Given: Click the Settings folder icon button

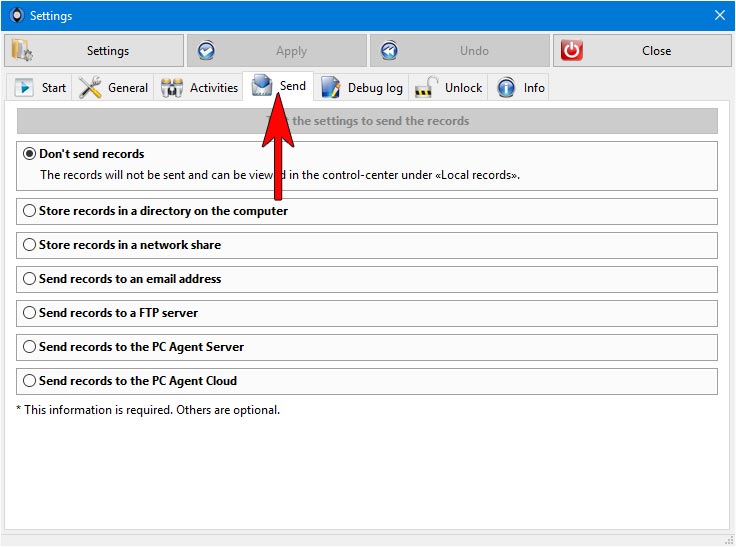Looking at the screenshot, I should pos(22,51).
